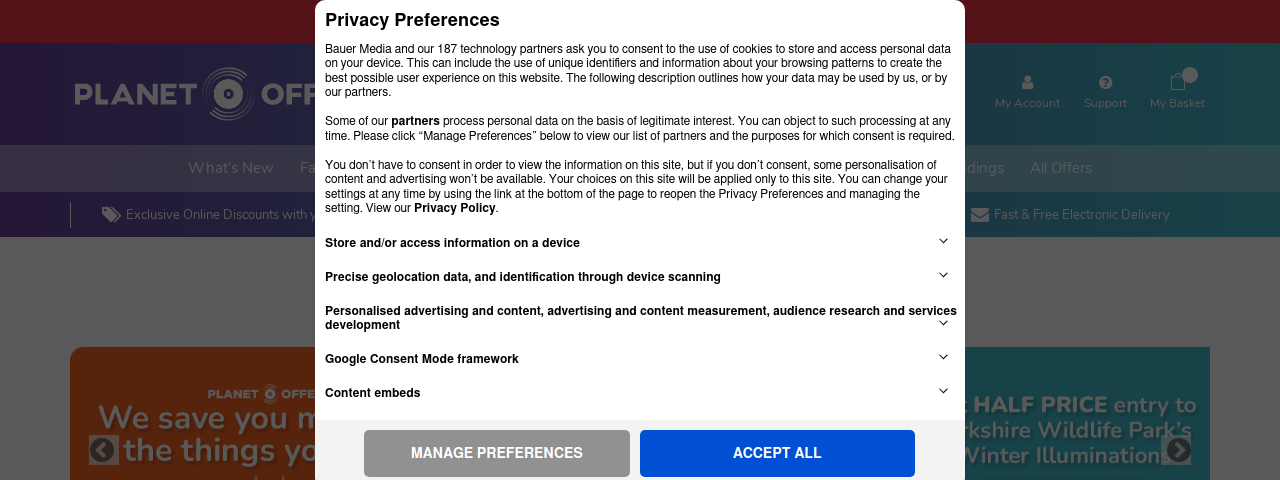This screenshot has height=480, width=1280.
Task: Expand Personalised advertising and content section
Action: [x=639, y=317]
